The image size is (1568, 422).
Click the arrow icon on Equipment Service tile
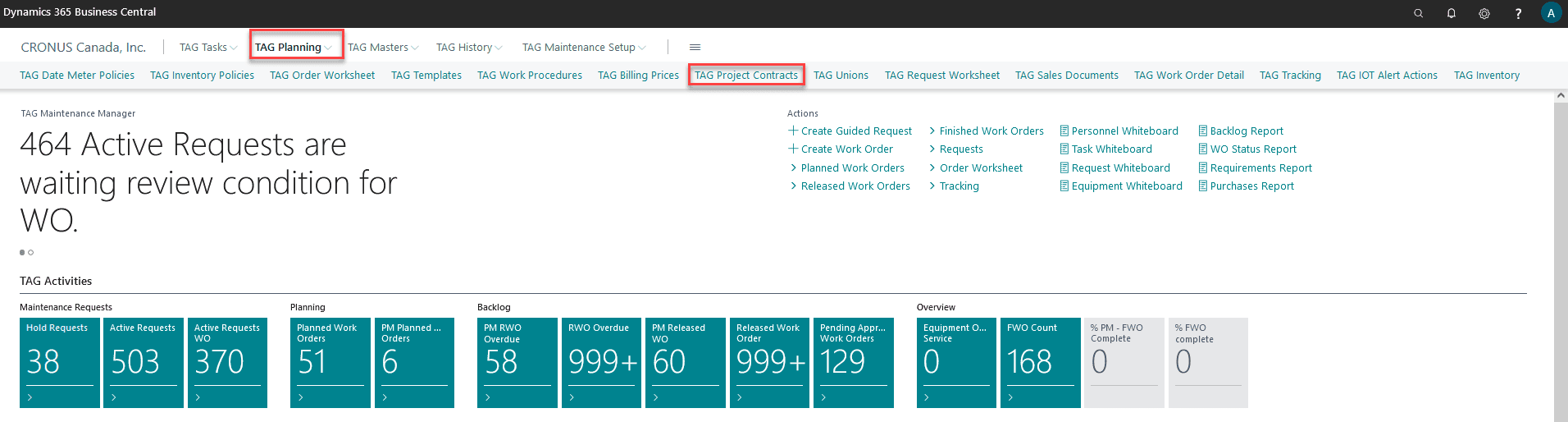coord(928,397)
